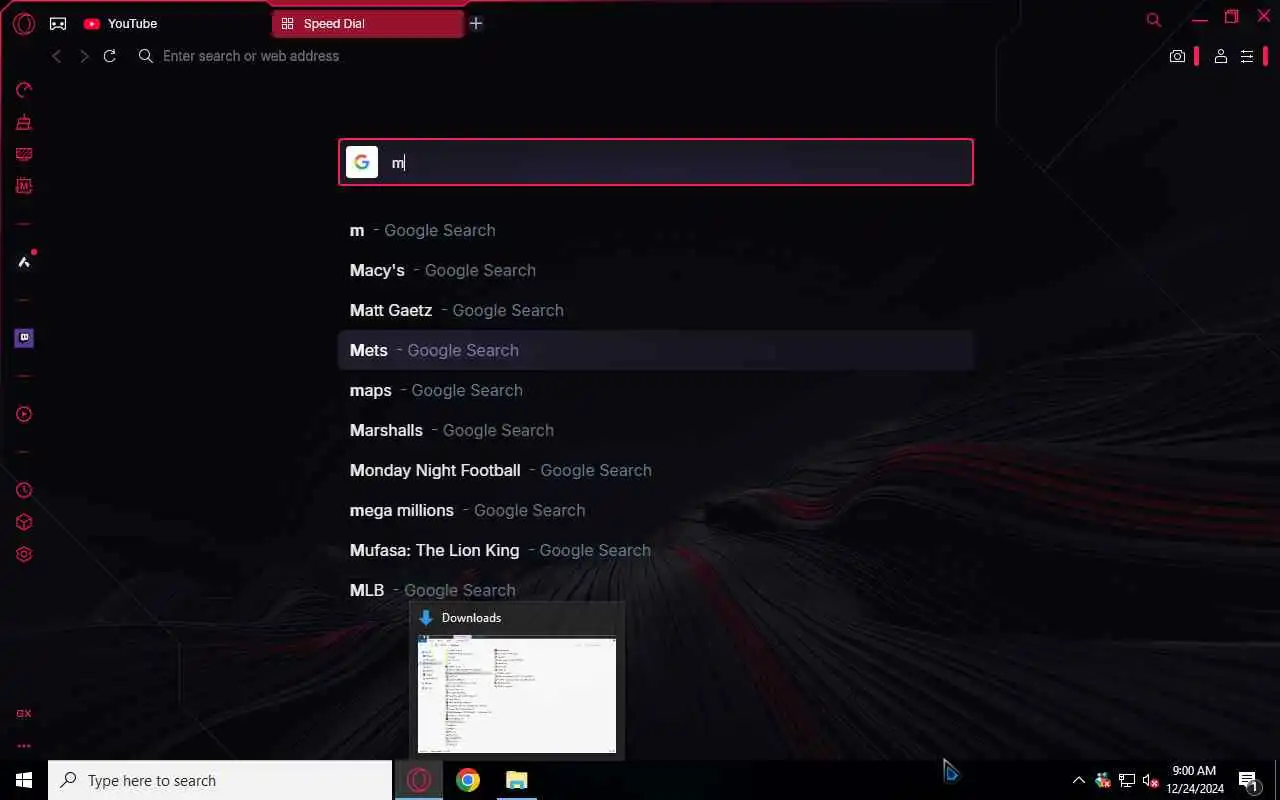Focus the address bar field
Viewport: 1280px width, 800px height.
(640, 56)
